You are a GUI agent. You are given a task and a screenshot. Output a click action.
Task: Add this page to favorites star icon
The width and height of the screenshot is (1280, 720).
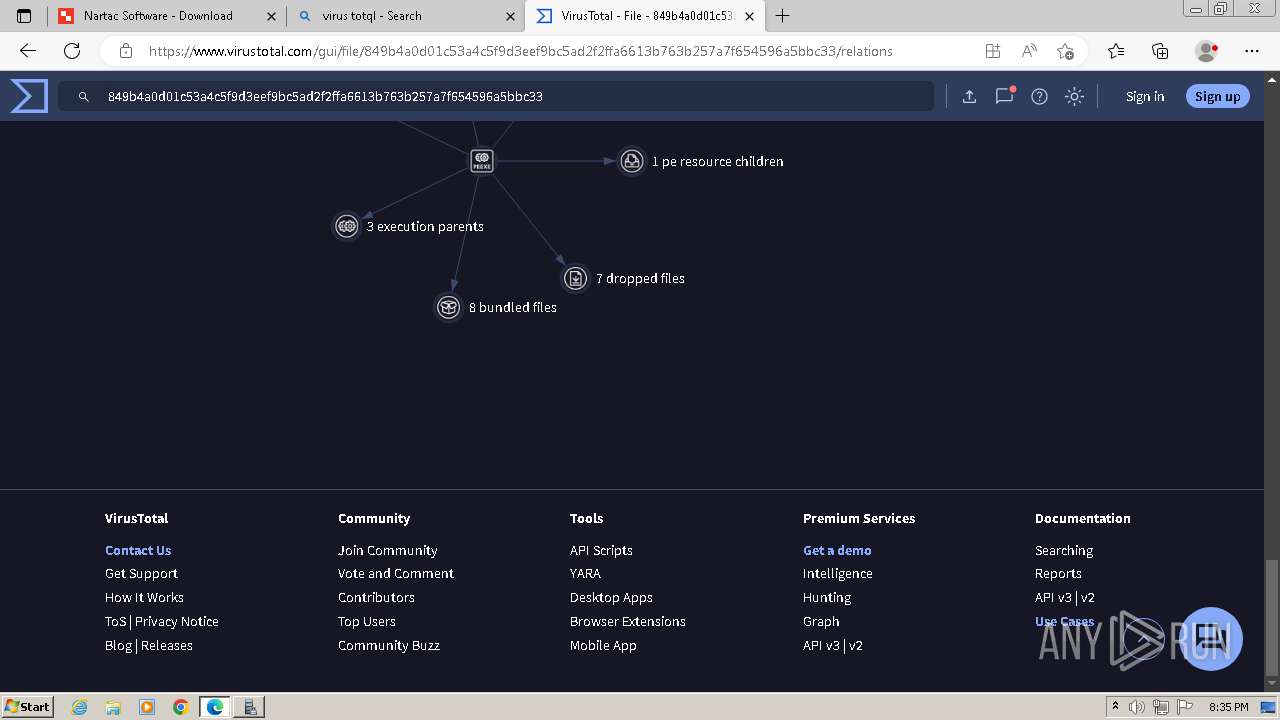(1065, 51)
